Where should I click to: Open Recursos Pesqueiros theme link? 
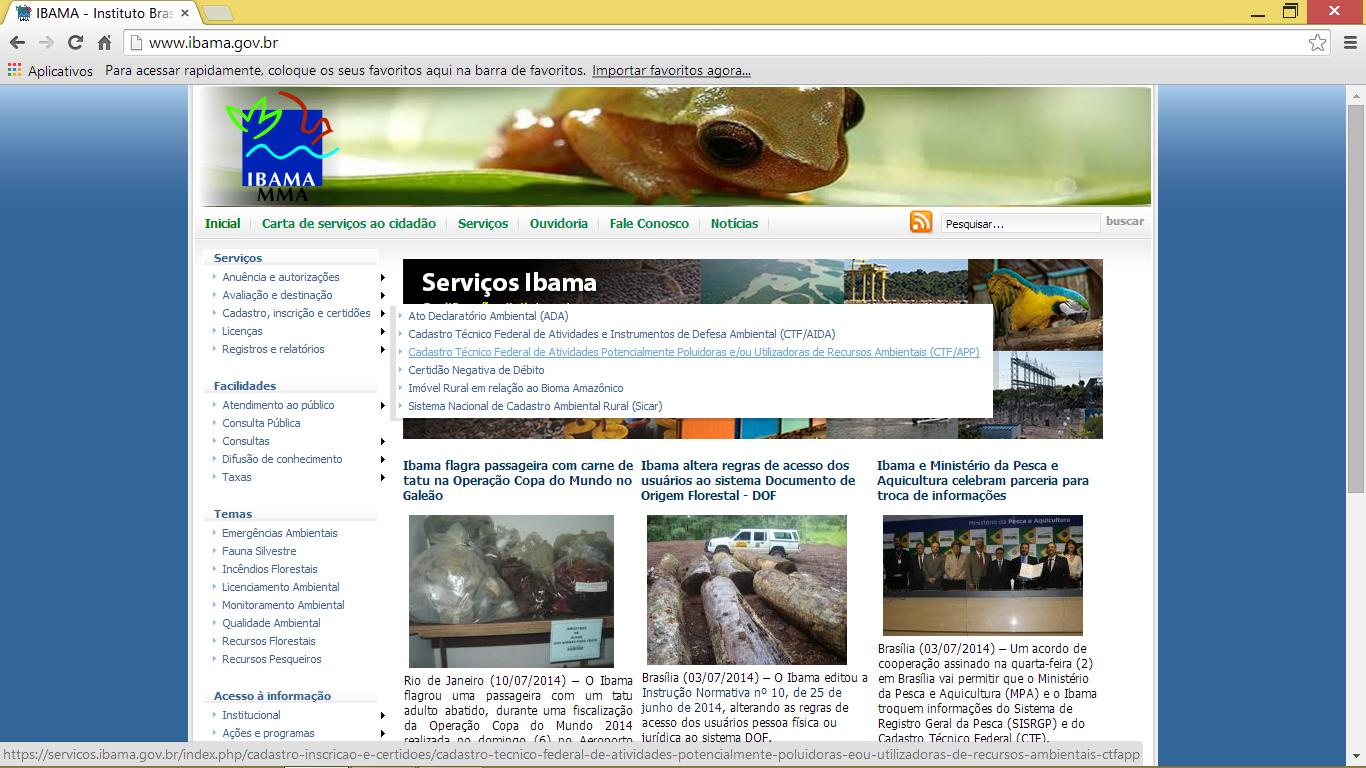click(x=272, y=659)
